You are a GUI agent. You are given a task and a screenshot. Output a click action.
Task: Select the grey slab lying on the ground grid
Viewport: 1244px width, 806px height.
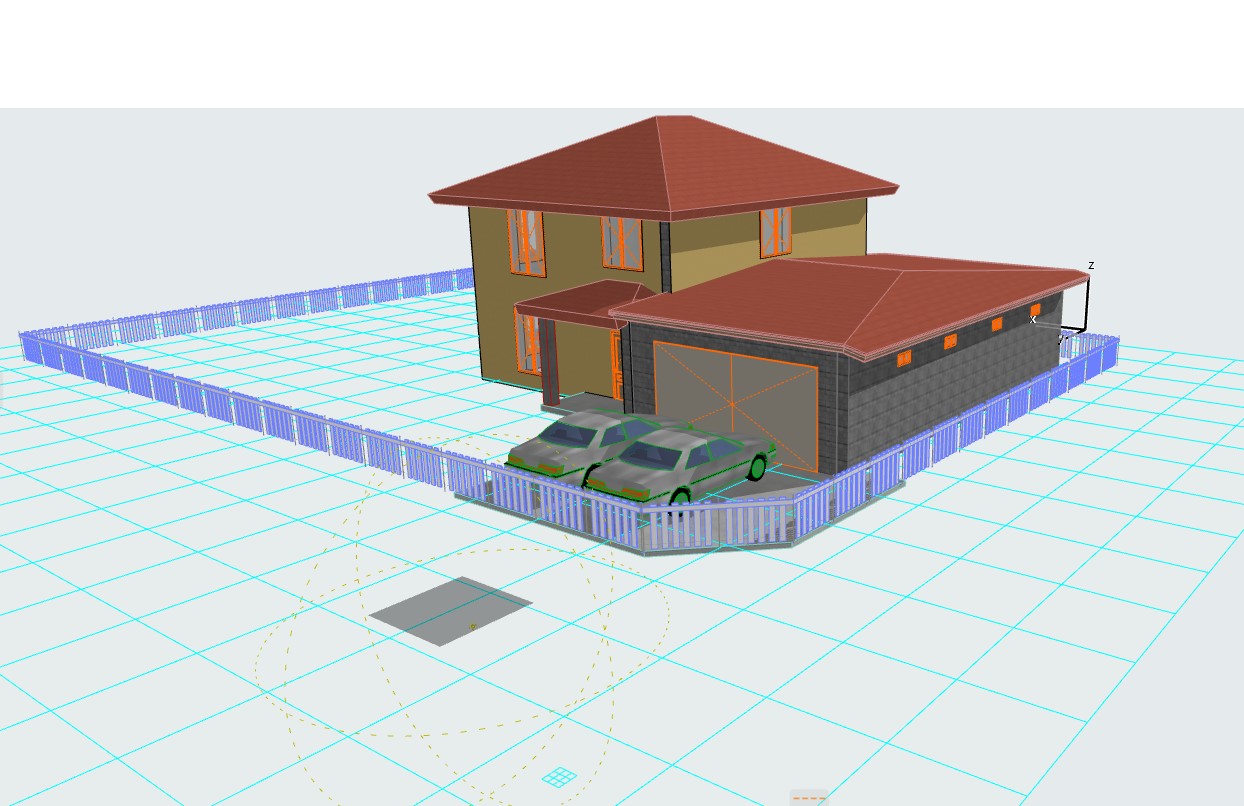pyautogui.click(x=450, y=611)
